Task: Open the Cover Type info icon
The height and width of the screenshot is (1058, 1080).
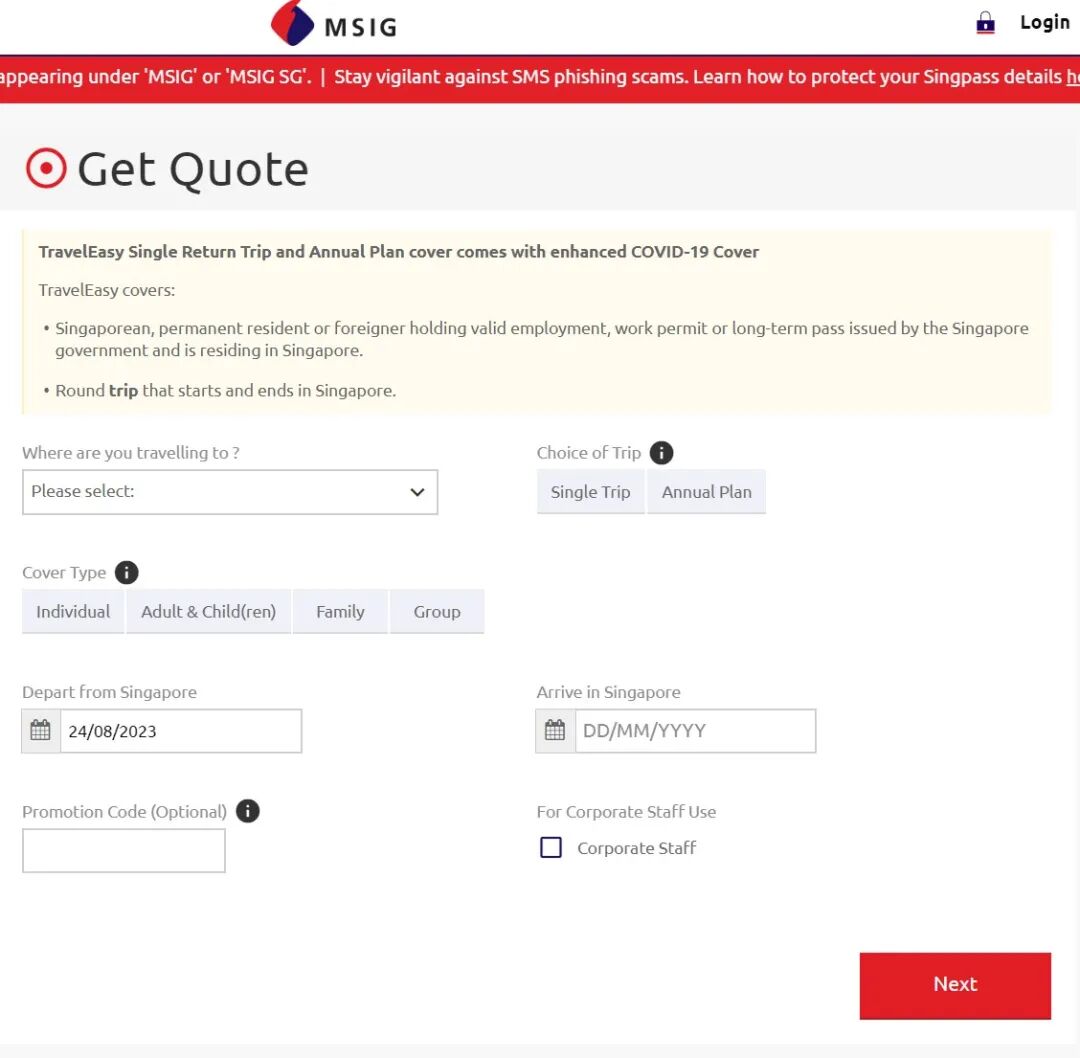Action: pyautogui.click(x=127, y=572)
